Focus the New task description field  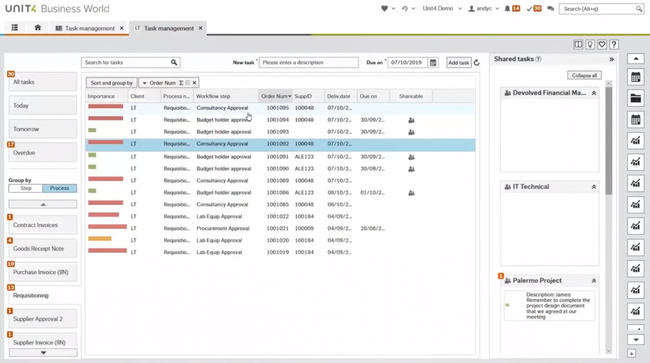308,63
